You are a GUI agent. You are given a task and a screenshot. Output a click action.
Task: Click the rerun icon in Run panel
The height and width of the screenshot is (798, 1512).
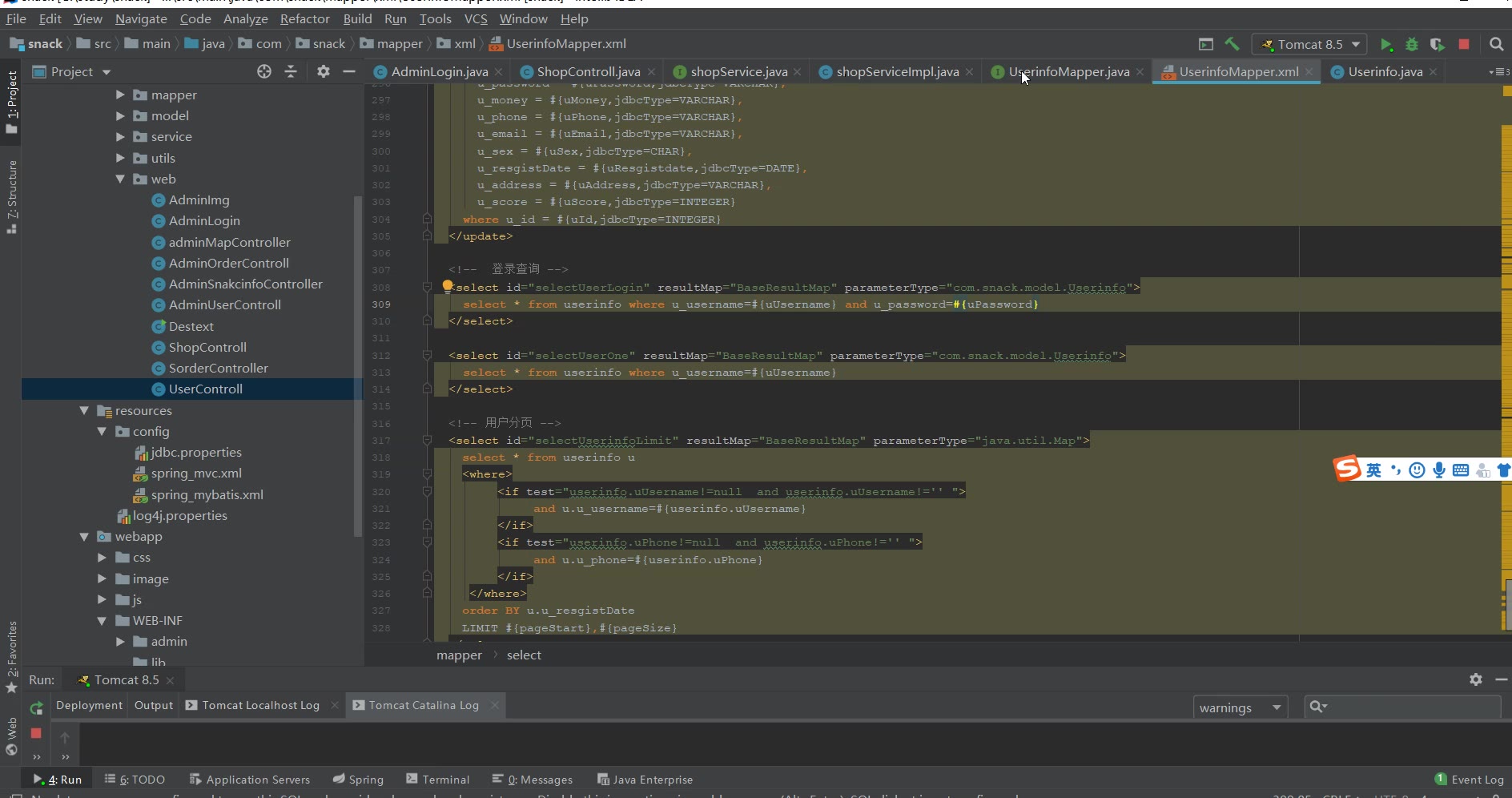pyautogui.click(x=36, y=707)
